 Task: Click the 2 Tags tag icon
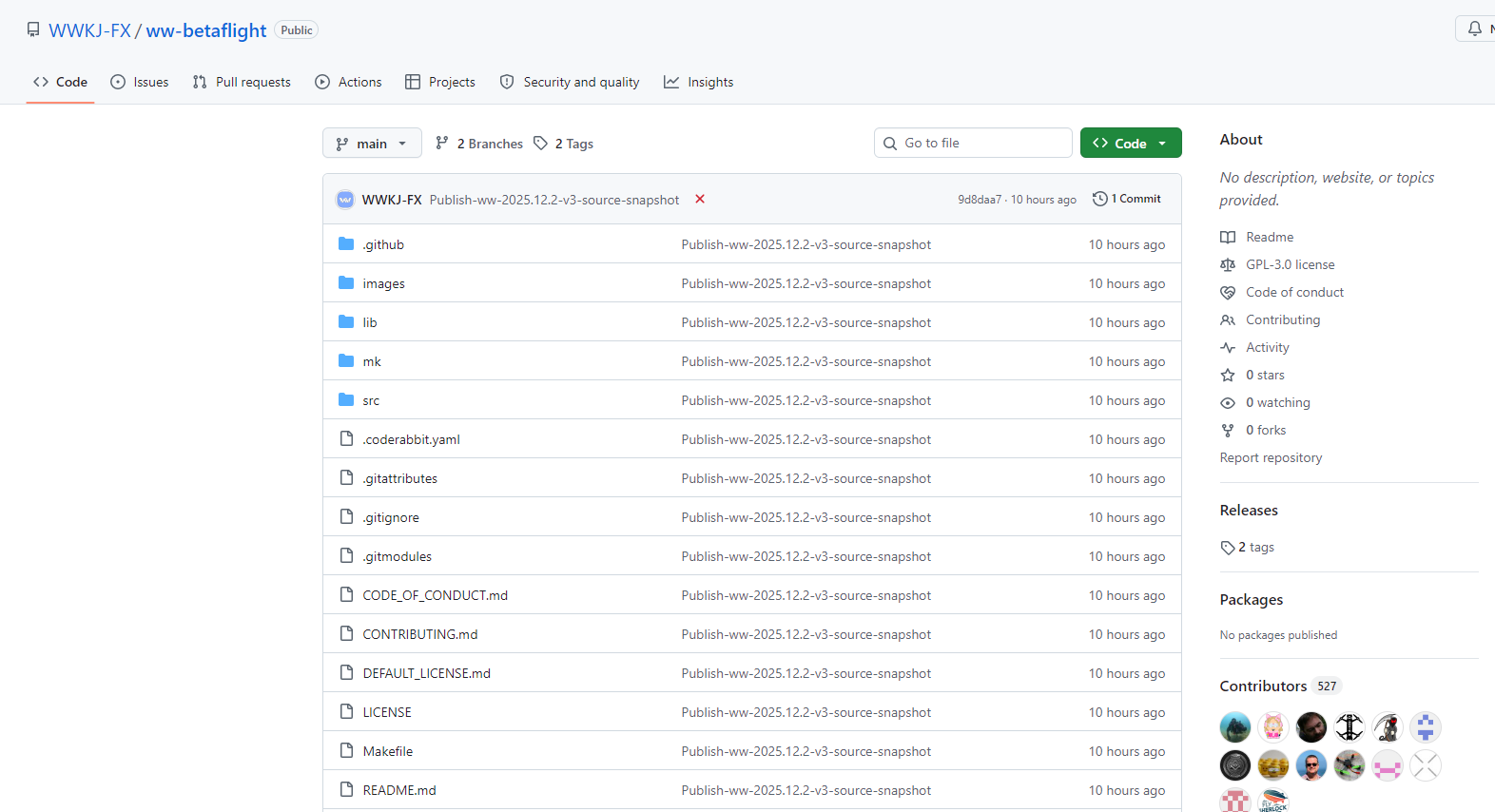(540, 144)
